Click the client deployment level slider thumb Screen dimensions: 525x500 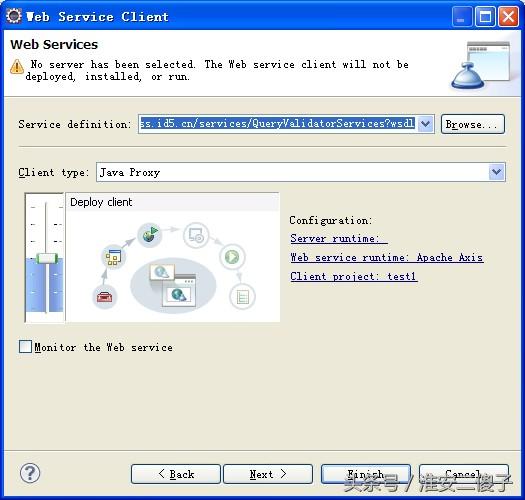click(x=47, y=259)
